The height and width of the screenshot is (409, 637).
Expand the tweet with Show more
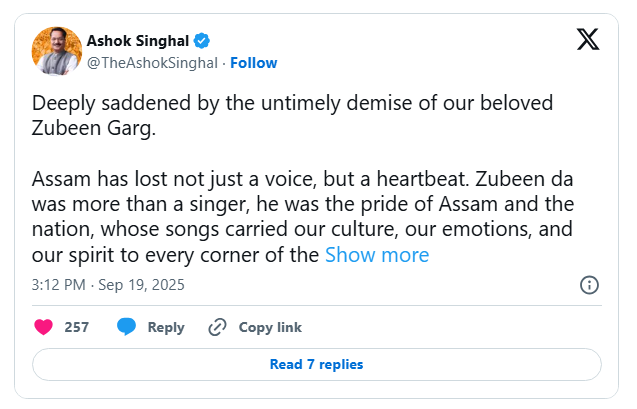pos(377,255)
